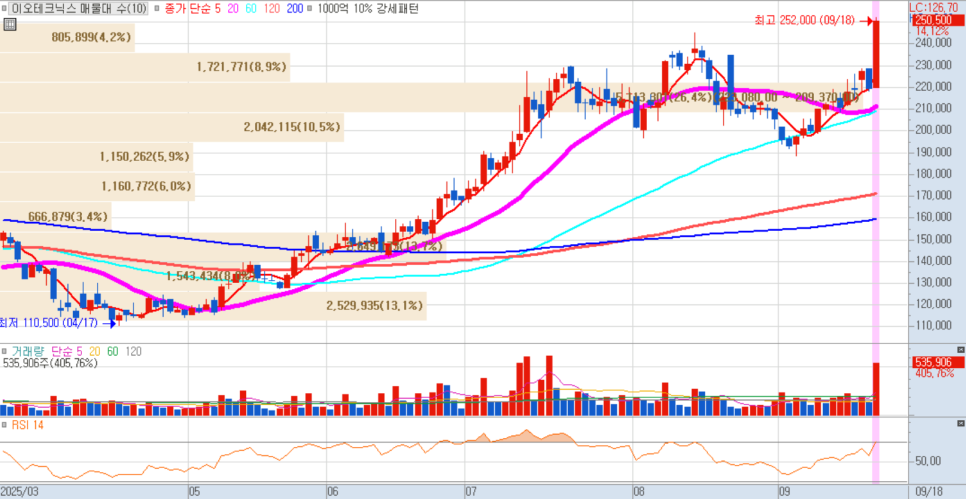This screenshot has width=966, height=499.
Task: Click the latest tall red candle
Action: pos(875,54)
